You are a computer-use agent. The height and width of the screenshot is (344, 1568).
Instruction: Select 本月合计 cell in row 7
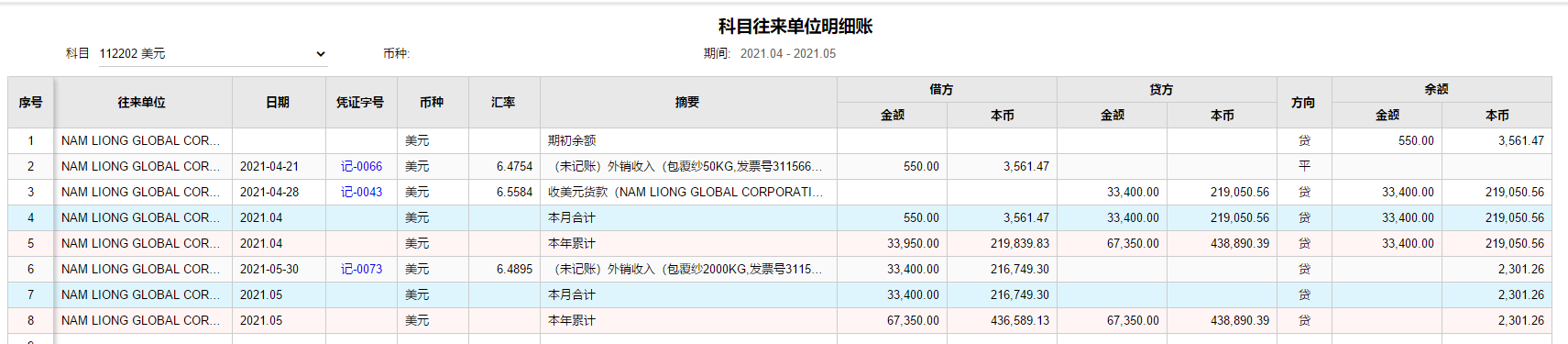[688, 294]
